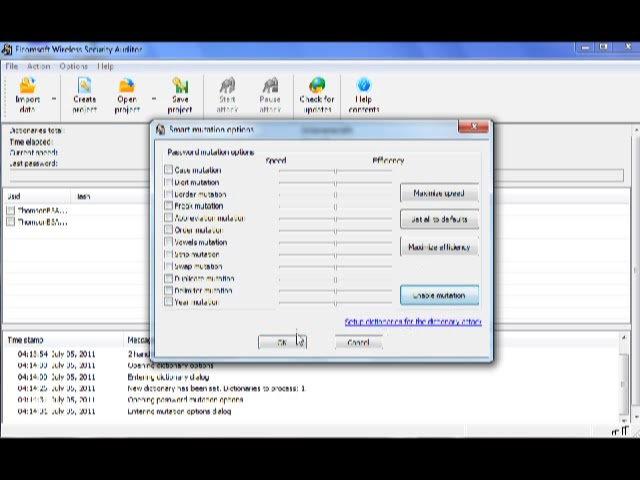Click the Create project icon
The width and height of the screenshot is (640, 480).
tap(84, 95)
